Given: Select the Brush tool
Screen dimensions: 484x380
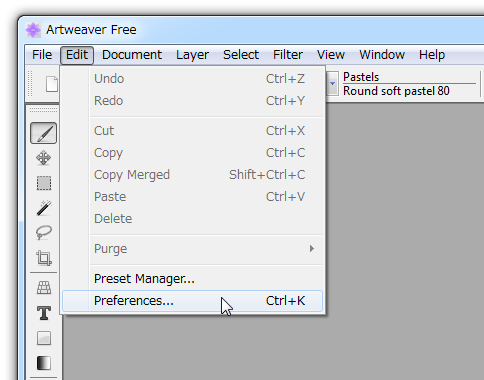Looking at the screenshot, I should click(44, 133).
